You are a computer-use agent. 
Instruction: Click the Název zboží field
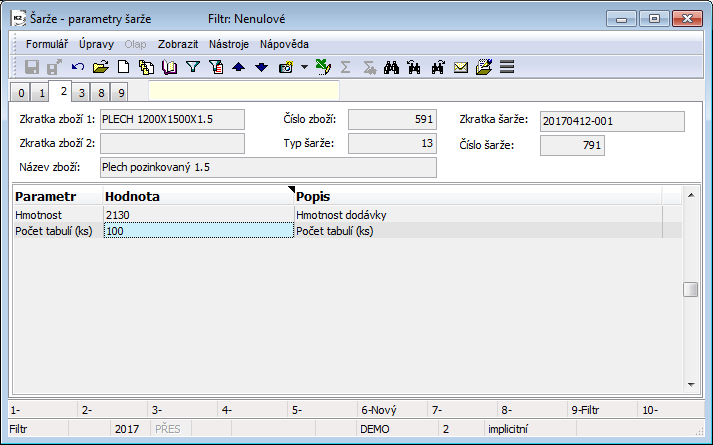point(268,167)
